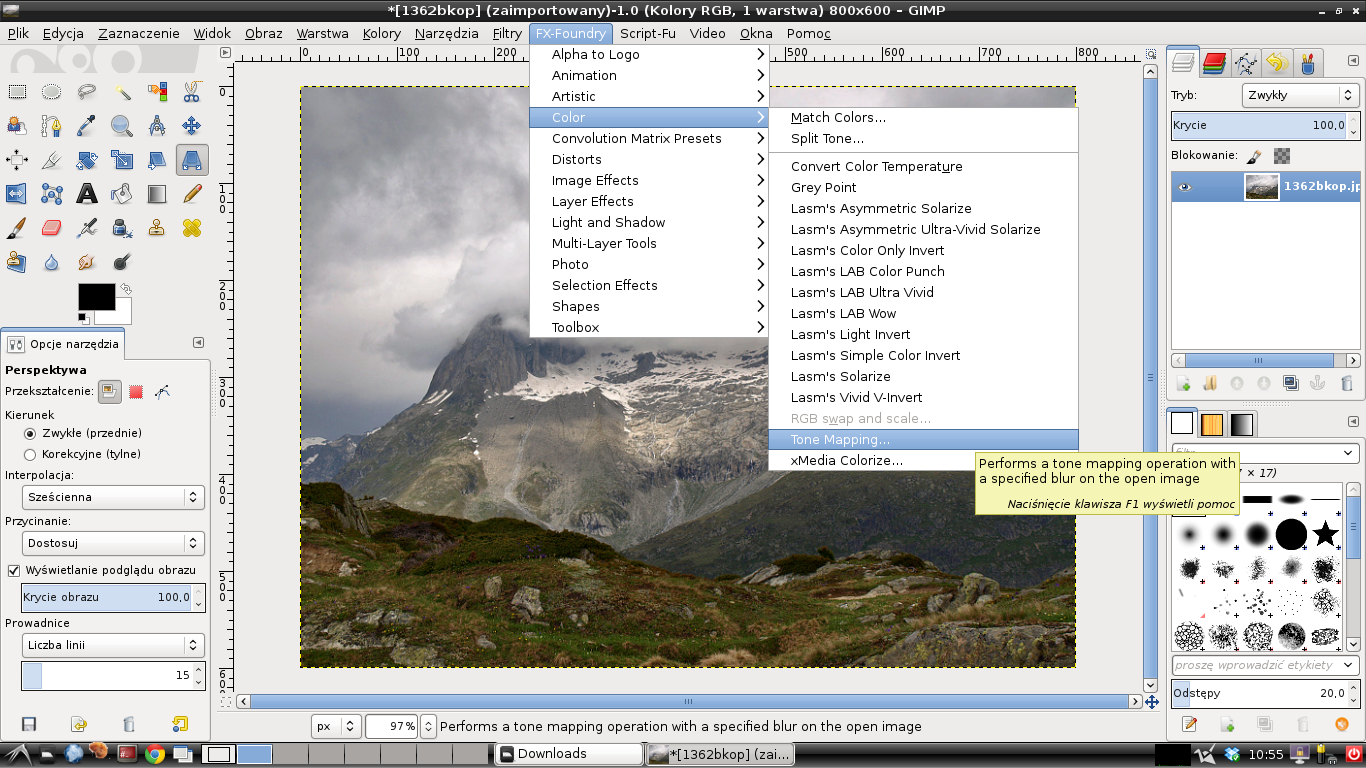The width and height of the screenshot is (1366, 768).
Task: Select the Blend gradient tool
Action: [157, 194]
